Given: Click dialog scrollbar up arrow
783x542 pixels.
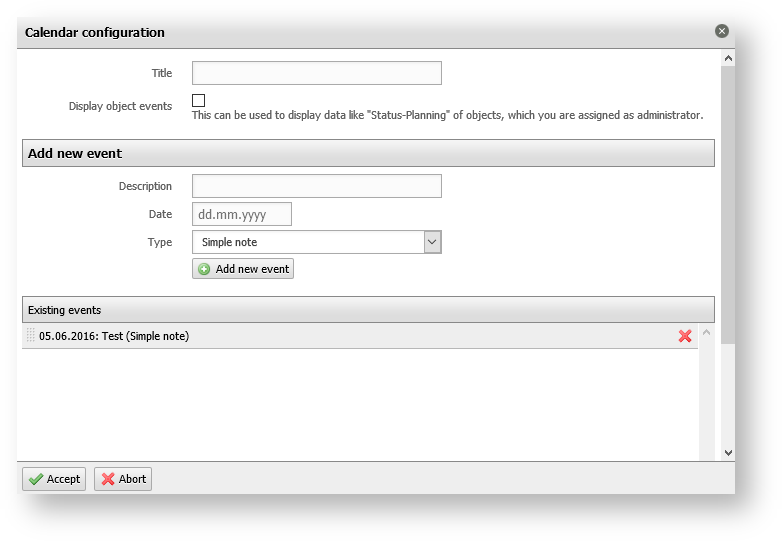Looking at the screenshot, I should point(727,59).
